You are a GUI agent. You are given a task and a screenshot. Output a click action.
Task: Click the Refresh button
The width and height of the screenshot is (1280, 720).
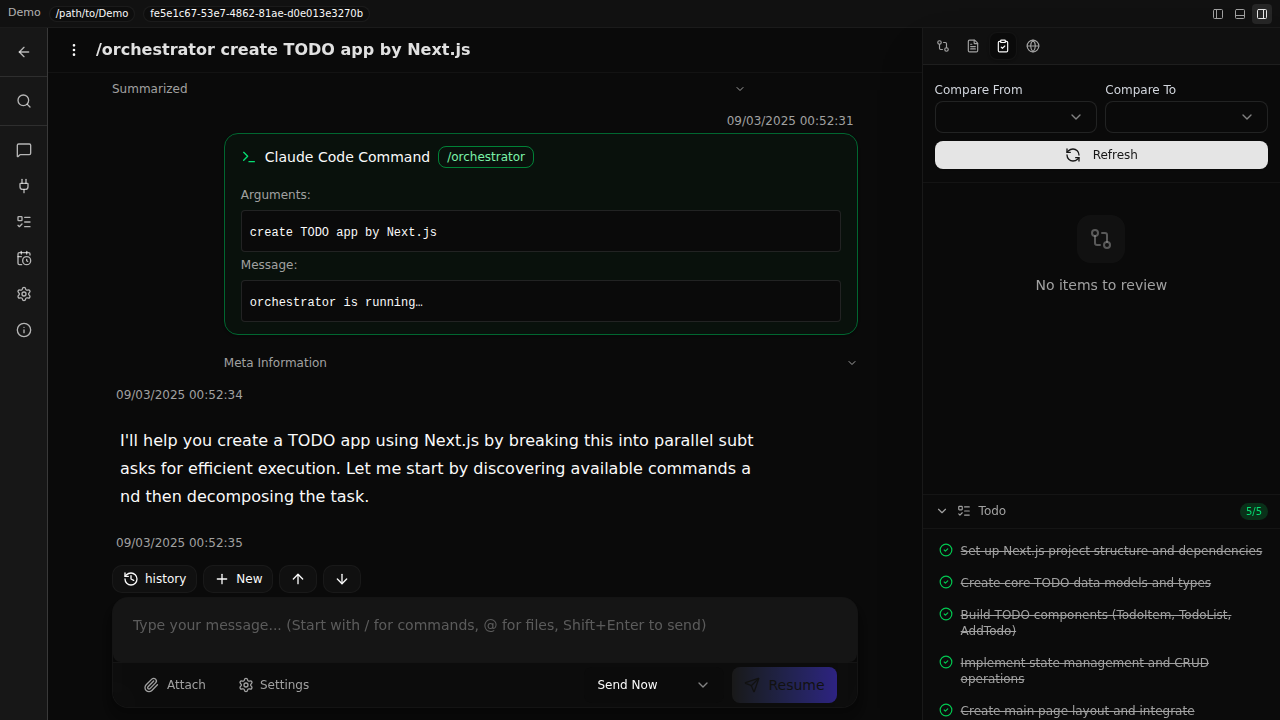pos(1101,155)
